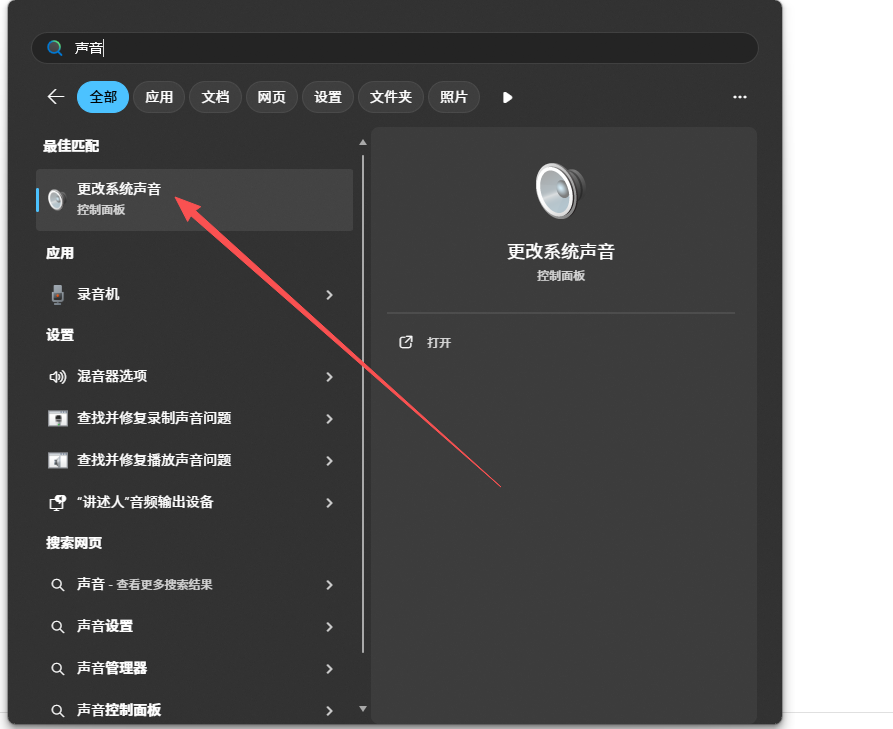Click the 混音器选项 speaker icon
The width and height of the screenshot is (893, 729).
[57, 377]
